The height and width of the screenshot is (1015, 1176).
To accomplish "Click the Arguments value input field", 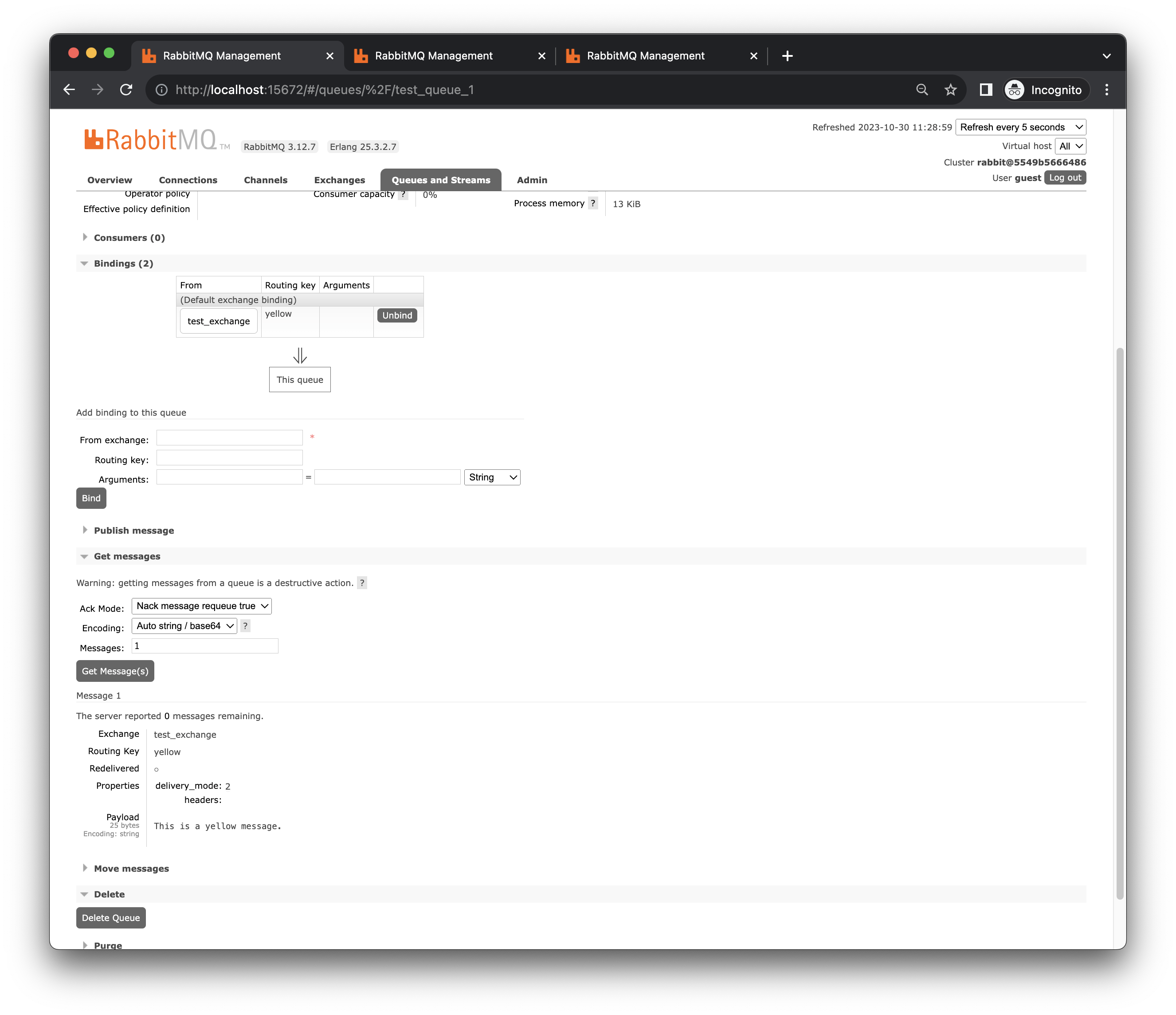I will (387, 477).
